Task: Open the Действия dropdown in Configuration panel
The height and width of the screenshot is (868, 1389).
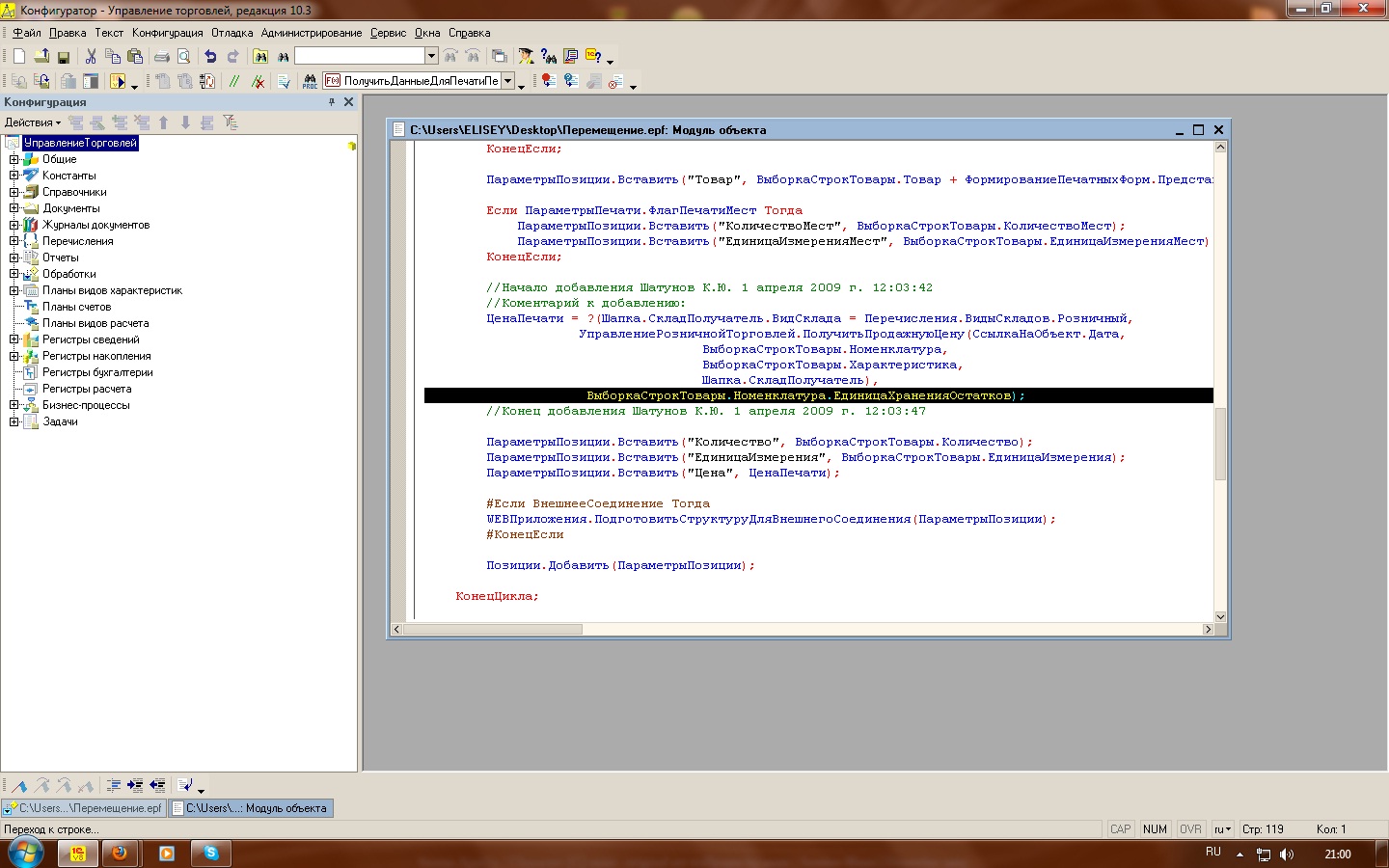Action: (x=33, y=122)
